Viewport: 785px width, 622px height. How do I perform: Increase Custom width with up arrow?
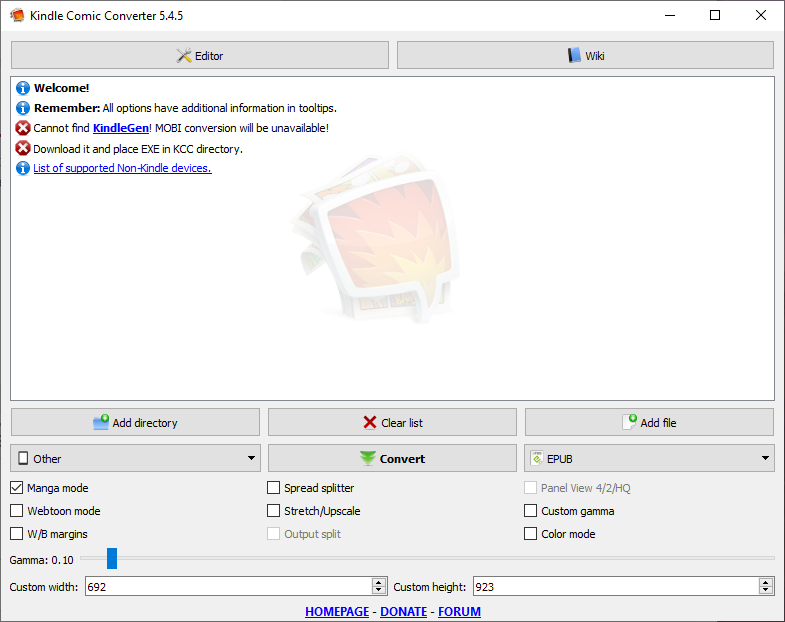pyautogui.click(x=379, y=582)
